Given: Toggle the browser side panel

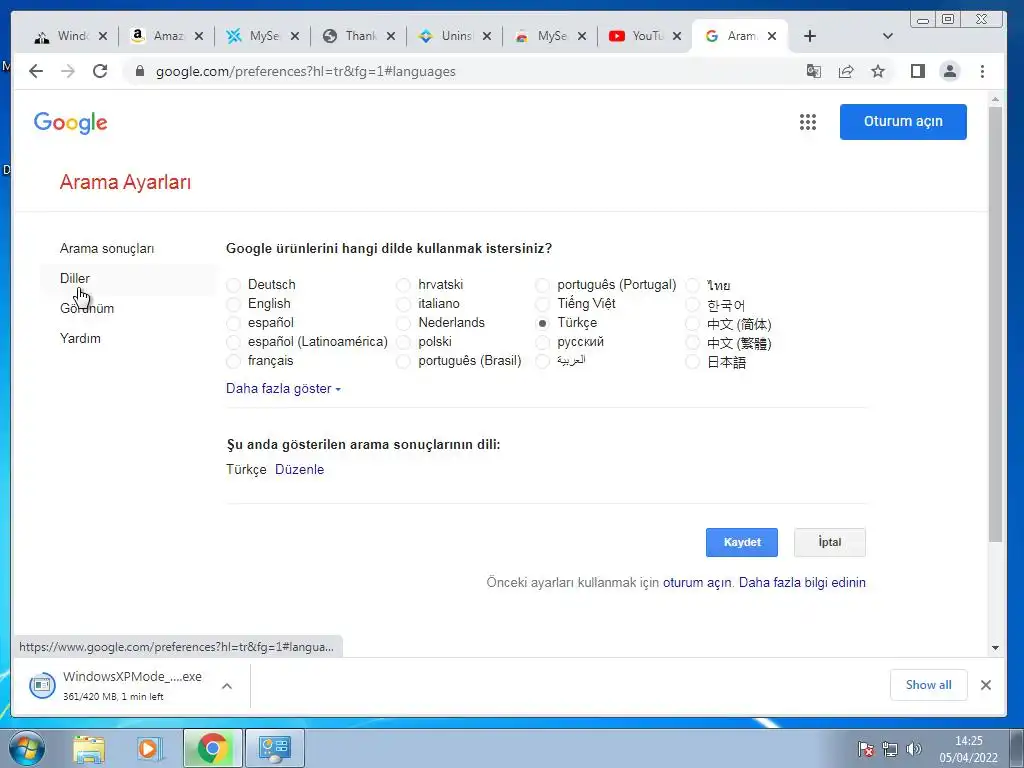Looking at the screenshot, I should [918, 71].
